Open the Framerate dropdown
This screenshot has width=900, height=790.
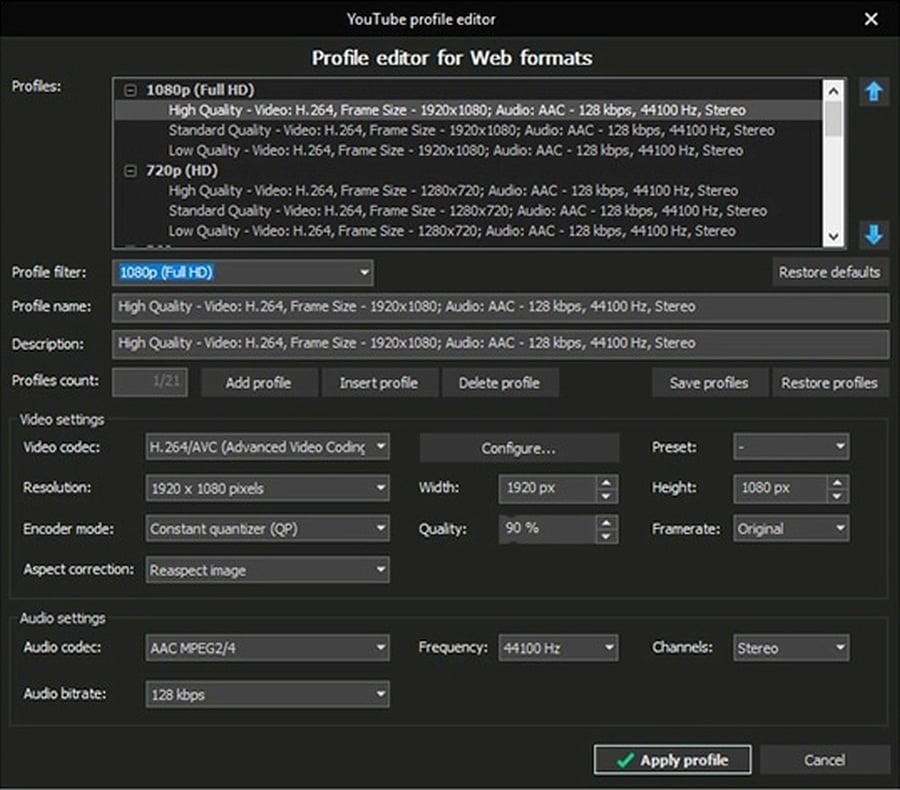pos(791,529)
